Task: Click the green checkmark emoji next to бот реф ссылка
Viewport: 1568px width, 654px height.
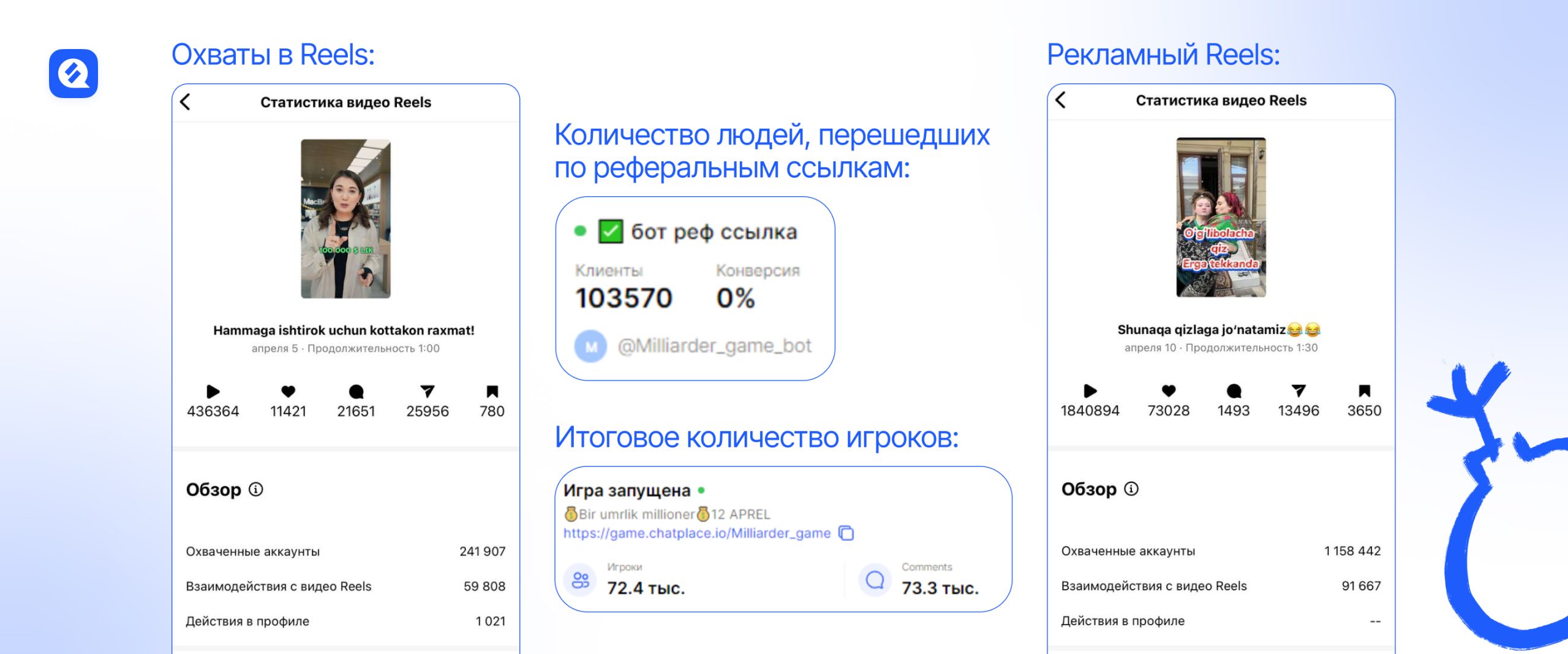Action: [x=611, y=232]
